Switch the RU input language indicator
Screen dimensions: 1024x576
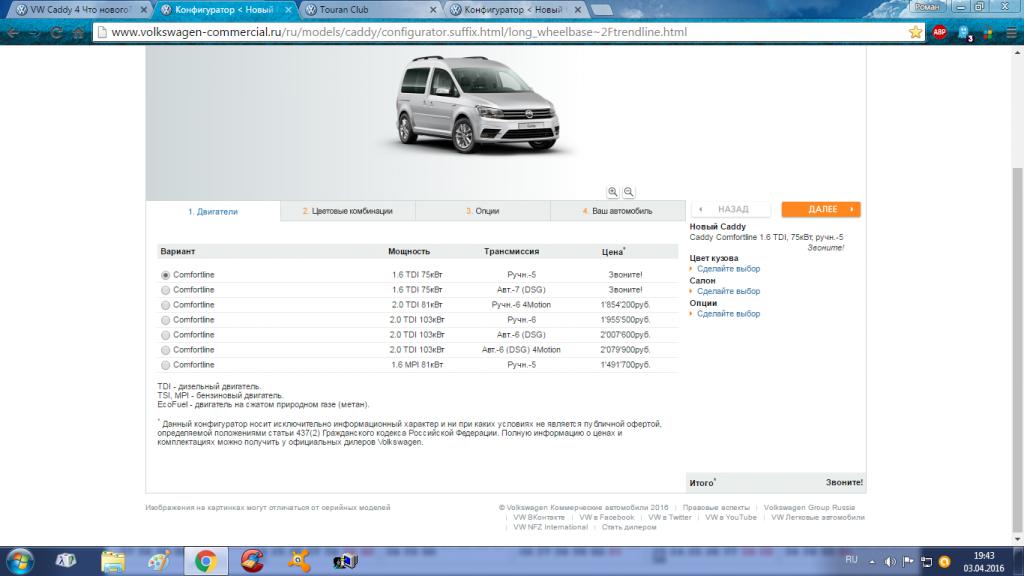(851, 560)
